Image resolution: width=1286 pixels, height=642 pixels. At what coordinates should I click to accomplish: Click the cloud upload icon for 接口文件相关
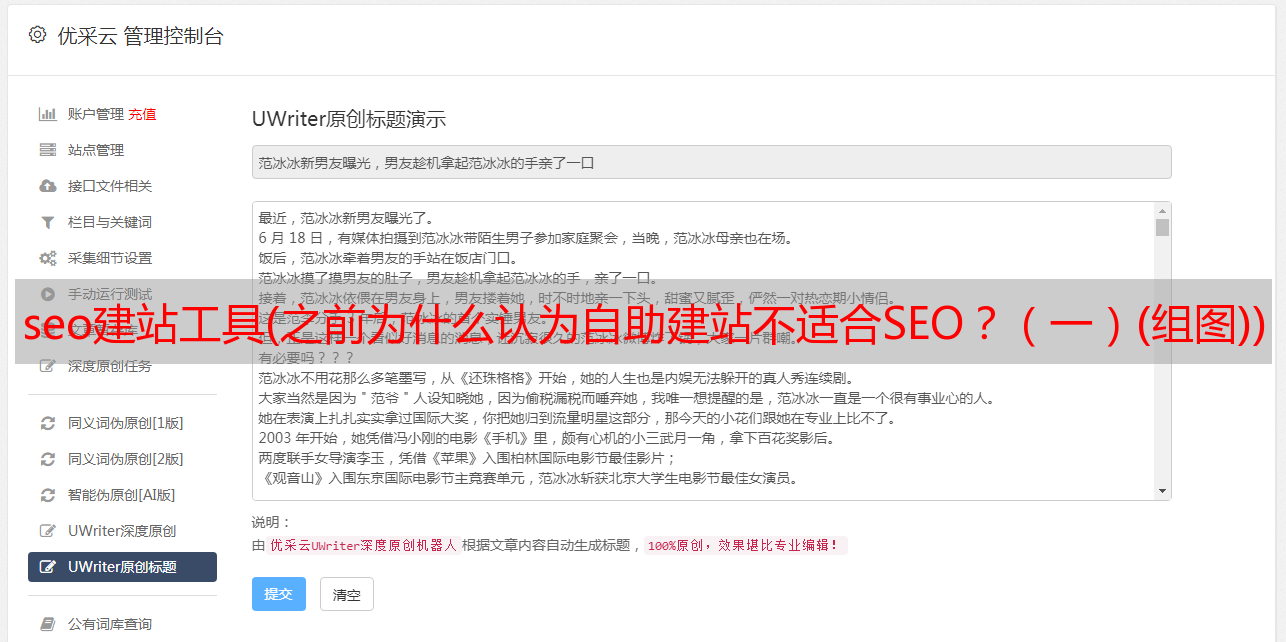(x=47, y=186)
